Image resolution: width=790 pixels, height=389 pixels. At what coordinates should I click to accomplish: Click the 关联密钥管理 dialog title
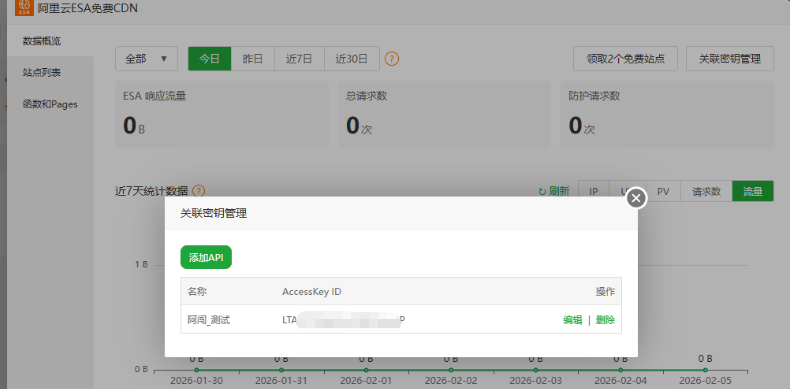pyautogui.click(x=214, y=213)
